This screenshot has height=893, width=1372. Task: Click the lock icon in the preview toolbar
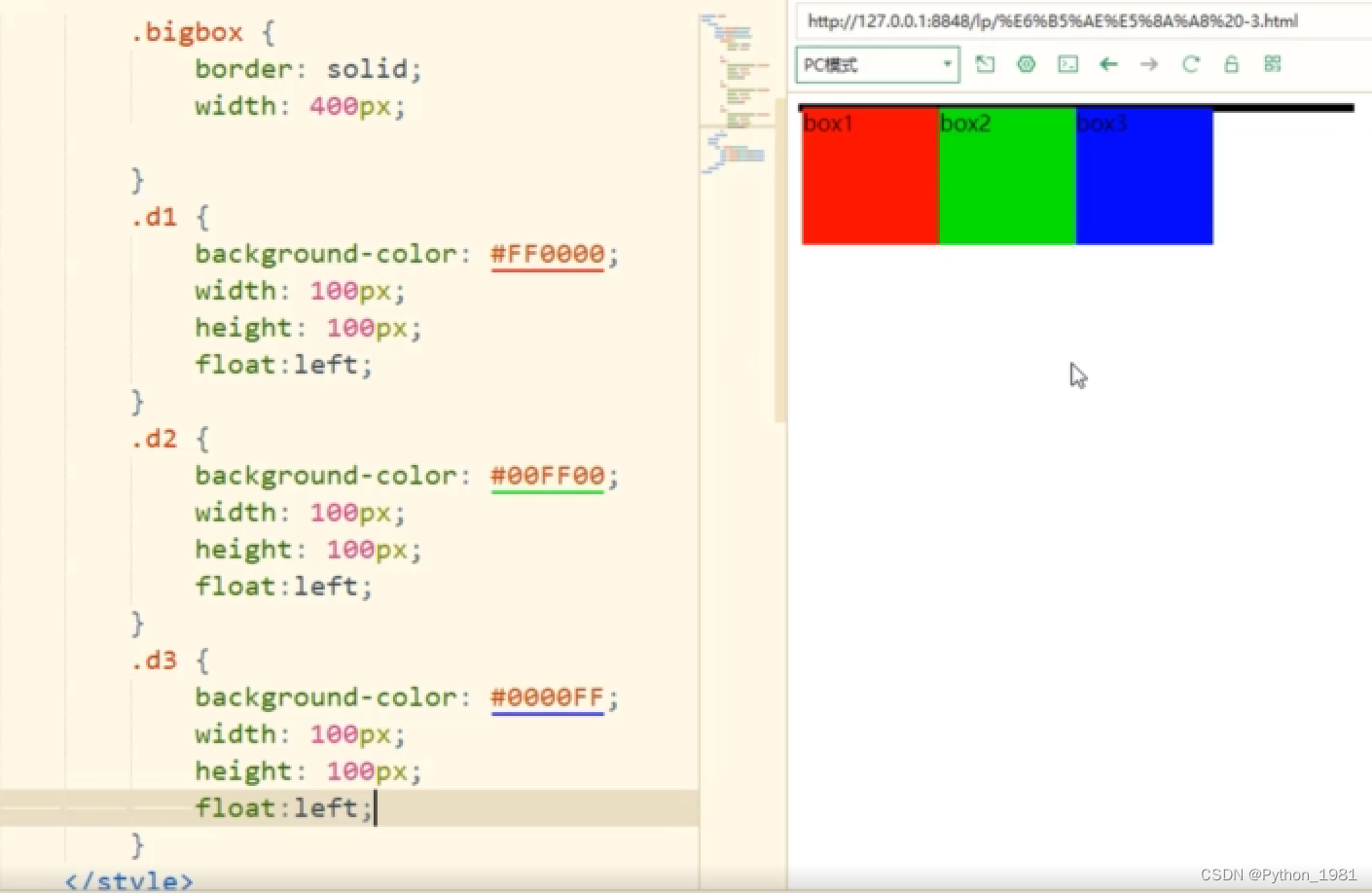1231,64
